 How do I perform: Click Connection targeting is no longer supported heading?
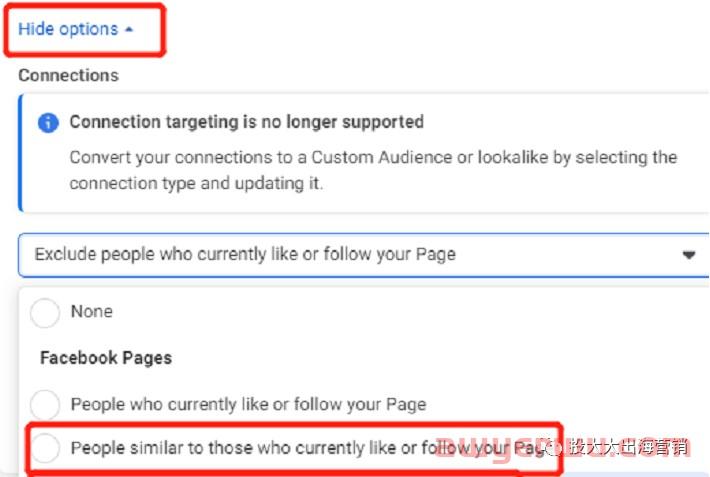tap(246, 122)
